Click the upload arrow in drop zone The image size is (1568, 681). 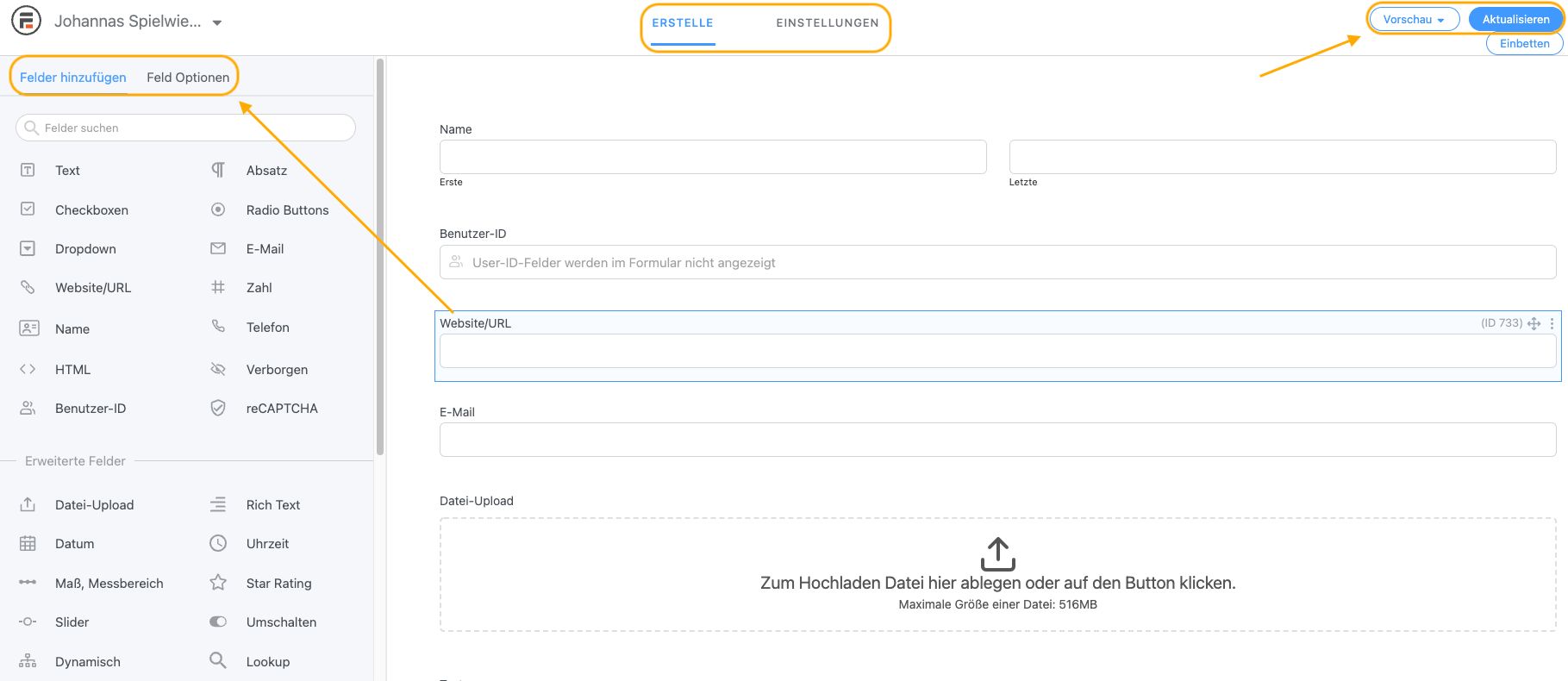click(997, 554)
